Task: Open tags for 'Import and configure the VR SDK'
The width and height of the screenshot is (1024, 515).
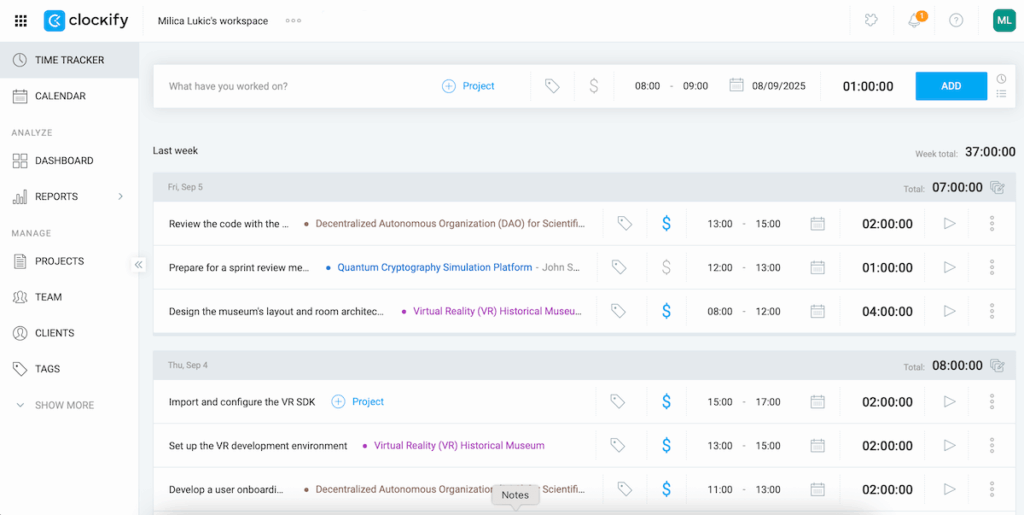Action: click(618, 401)
